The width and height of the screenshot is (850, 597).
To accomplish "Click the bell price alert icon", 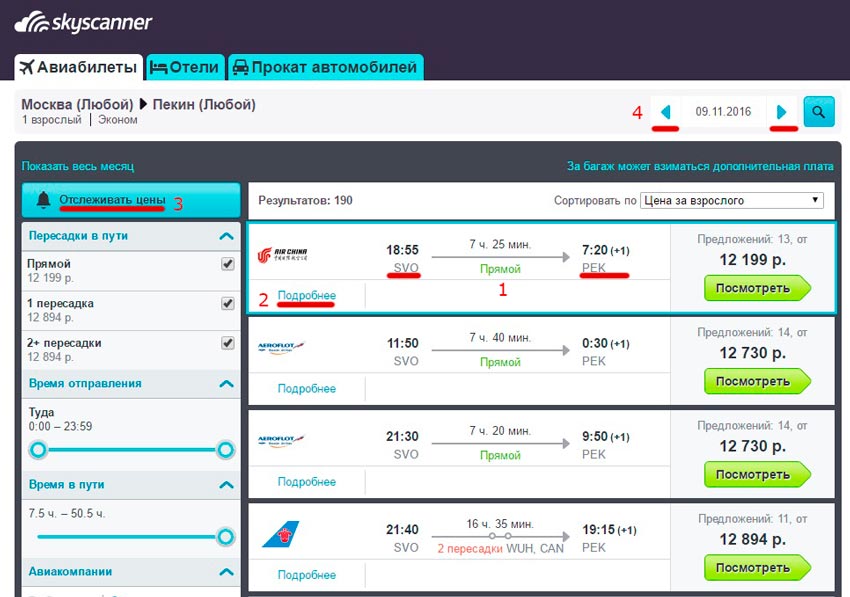I will click(43, 200).
